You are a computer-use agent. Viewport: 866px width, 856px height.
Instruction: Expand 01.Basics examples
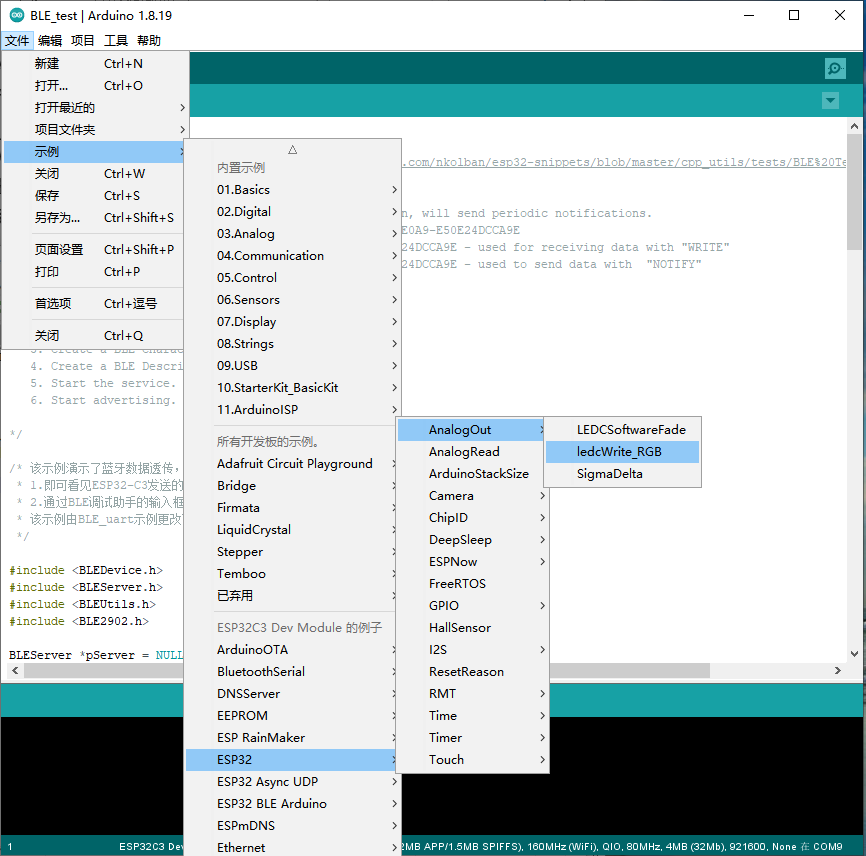(x=293, y=190)
